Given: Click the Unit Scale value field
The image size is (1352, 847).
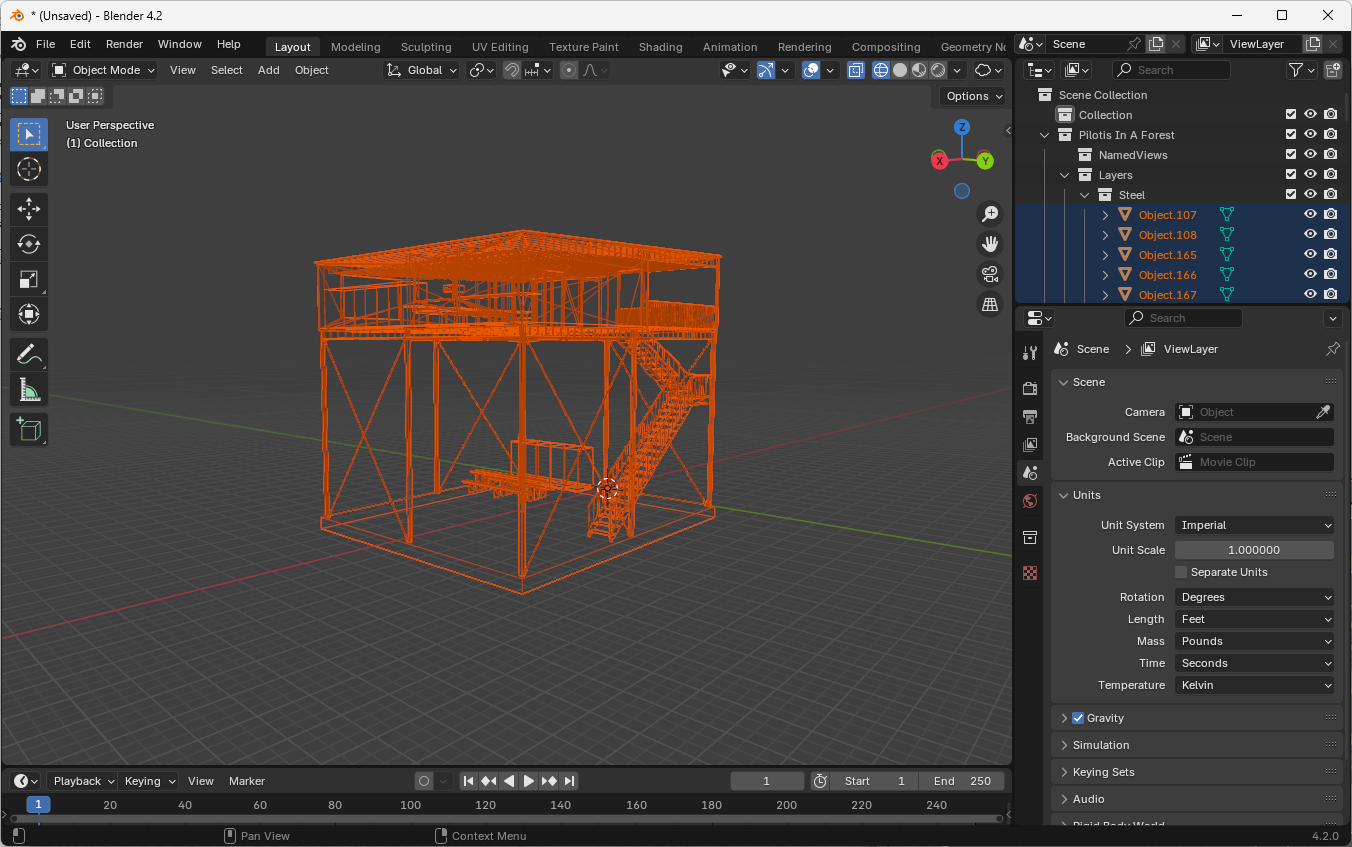Looking at the screenshot, I should (1254, 550).
